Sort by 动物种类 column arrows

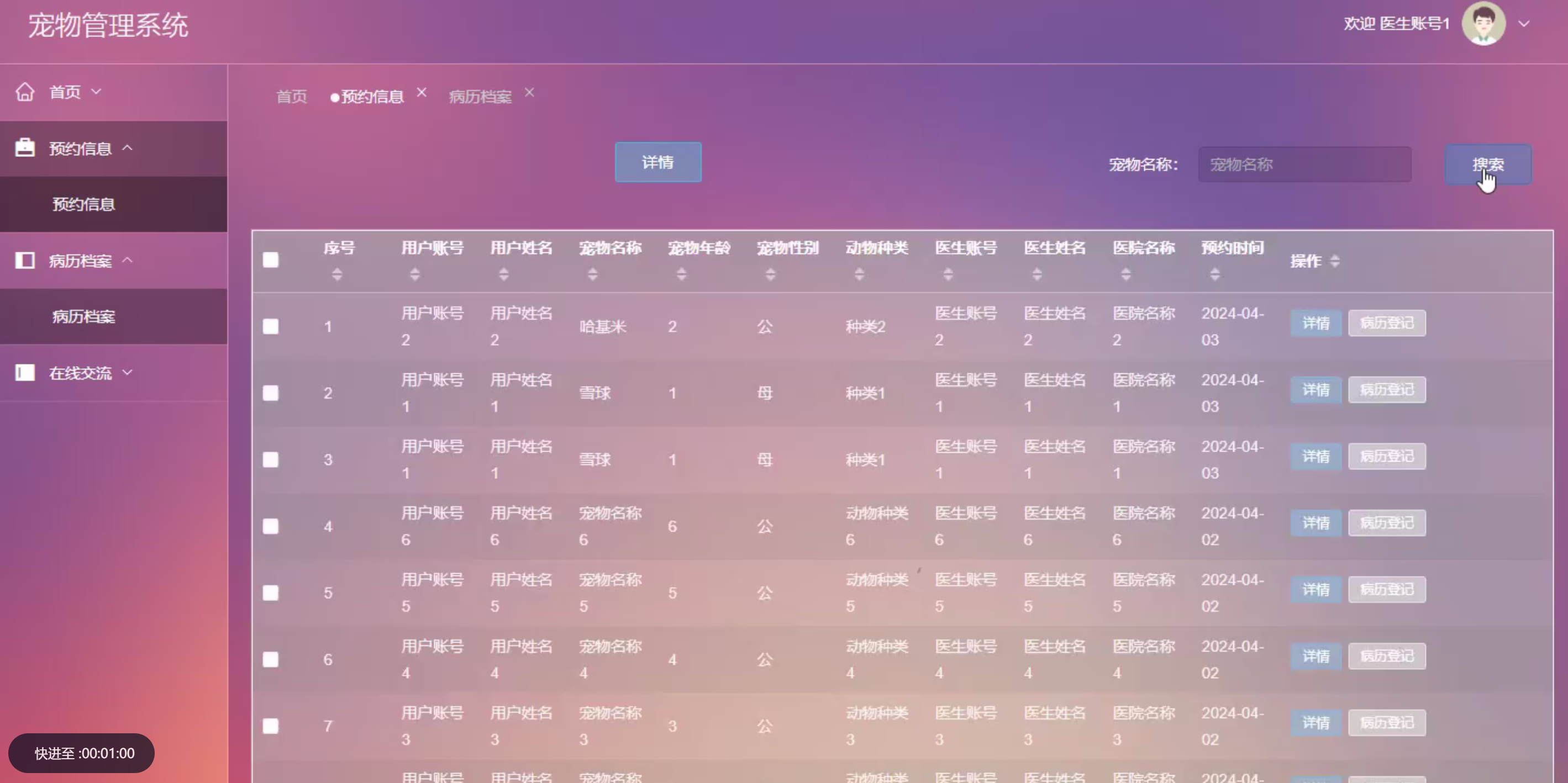point(859,274)
